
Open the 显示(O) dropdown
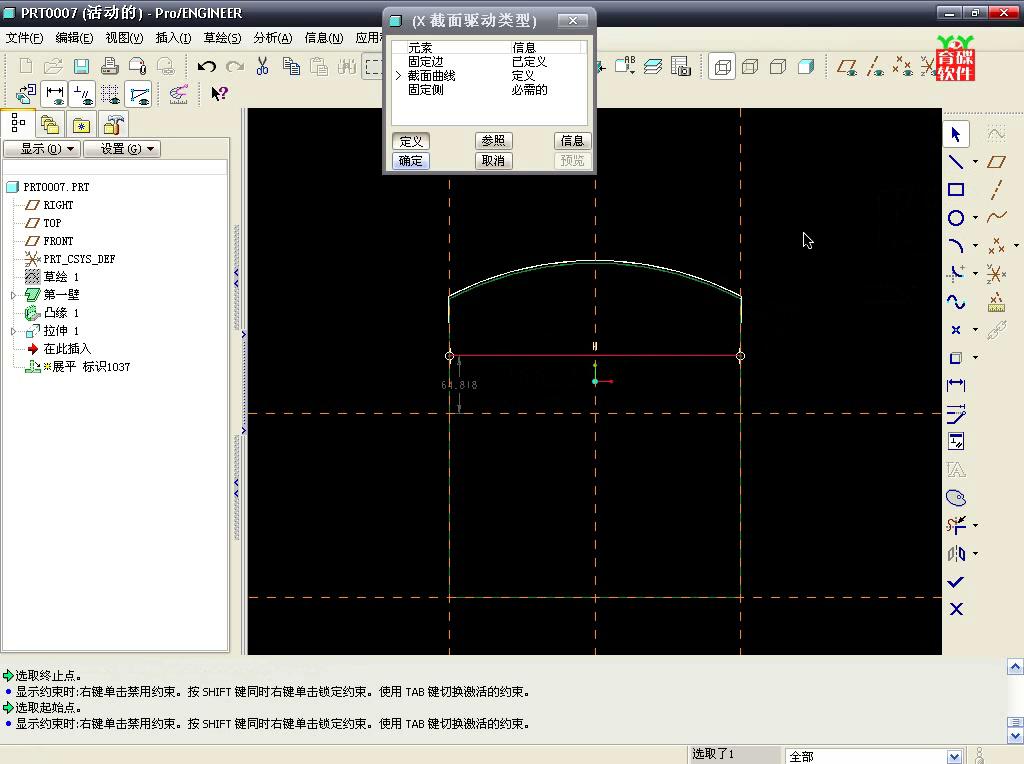[x=42, y=149]
